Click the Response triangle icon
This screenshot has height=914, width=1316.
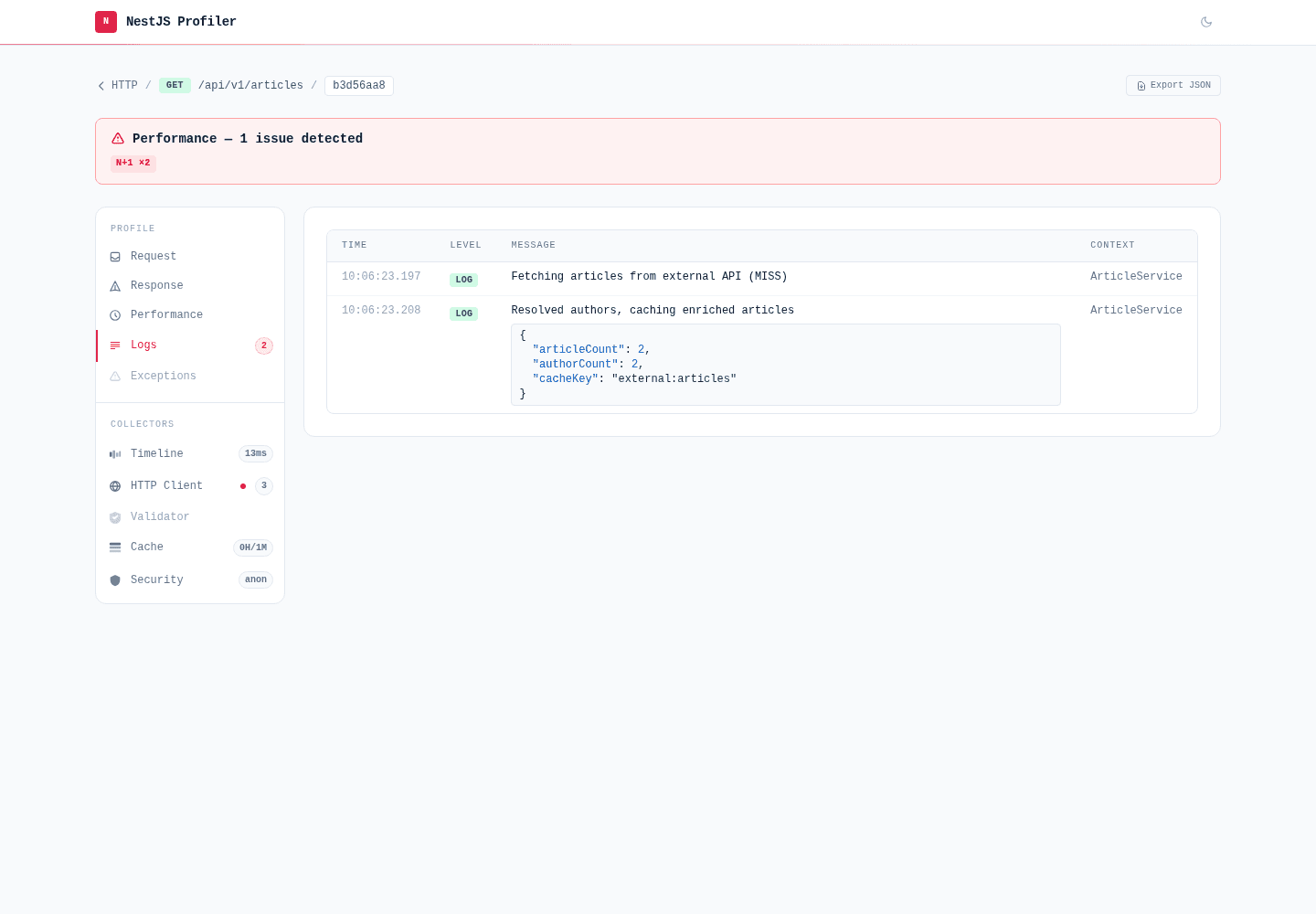(115, 286)
